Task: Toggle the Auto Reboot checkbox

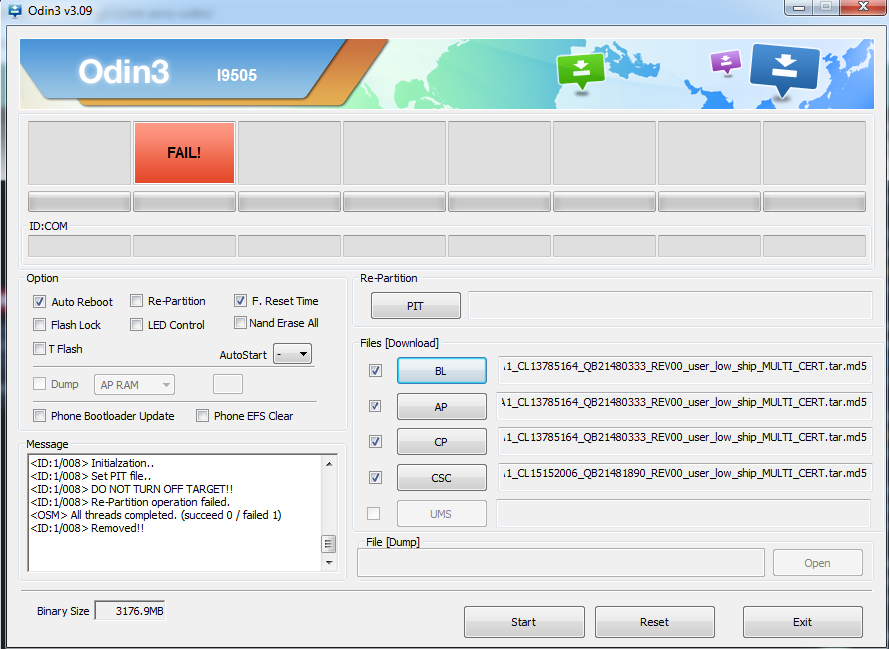Action: pos(40,302)
